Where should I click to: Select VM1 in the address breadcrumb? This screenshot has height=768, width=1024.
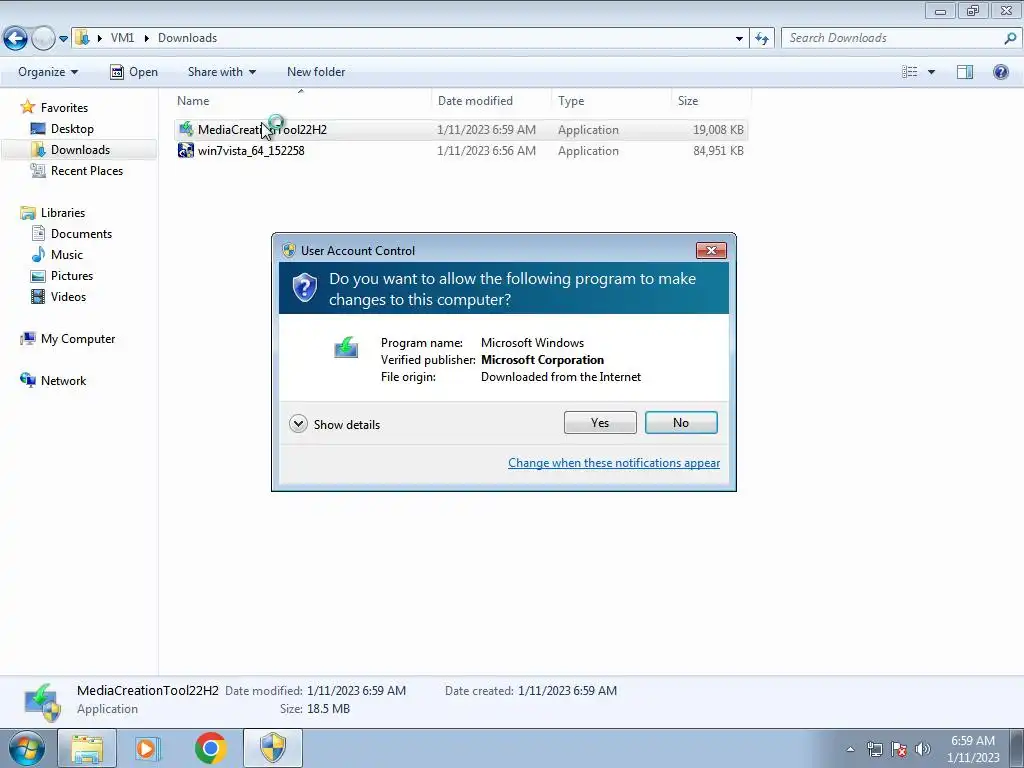point(122,38)
